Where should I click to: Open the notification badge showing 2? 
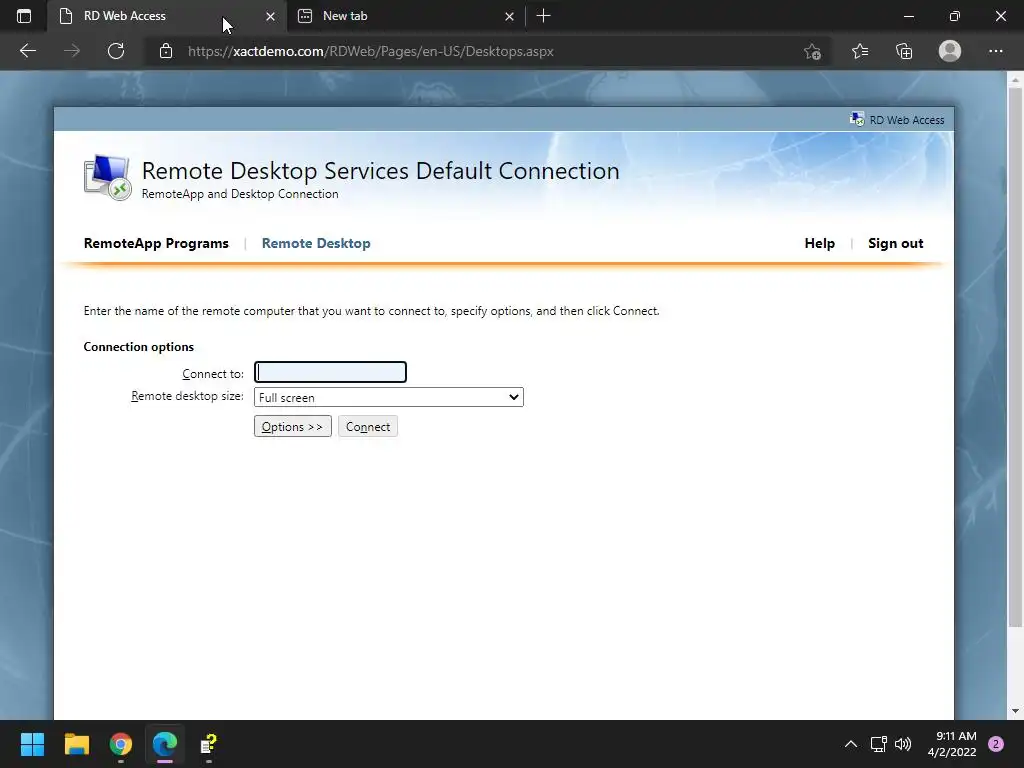[996, 744]
